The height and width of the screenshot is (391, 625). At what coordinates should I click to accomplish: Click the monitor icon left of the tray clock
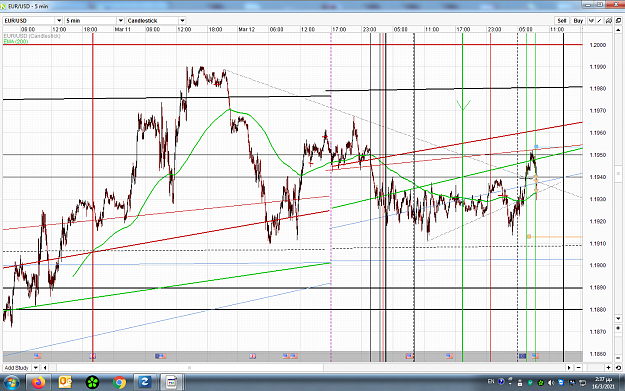tap(582, 383)
